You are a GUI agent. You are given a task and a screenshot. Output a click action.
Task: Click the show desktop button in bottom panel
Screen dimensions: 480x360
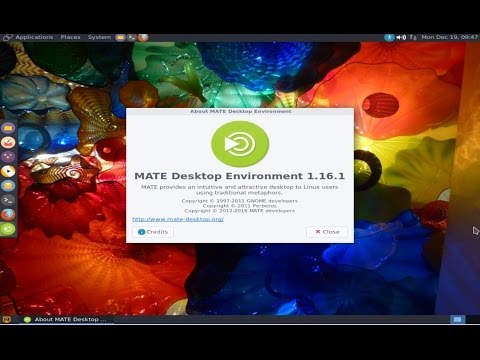coord(7,319)
